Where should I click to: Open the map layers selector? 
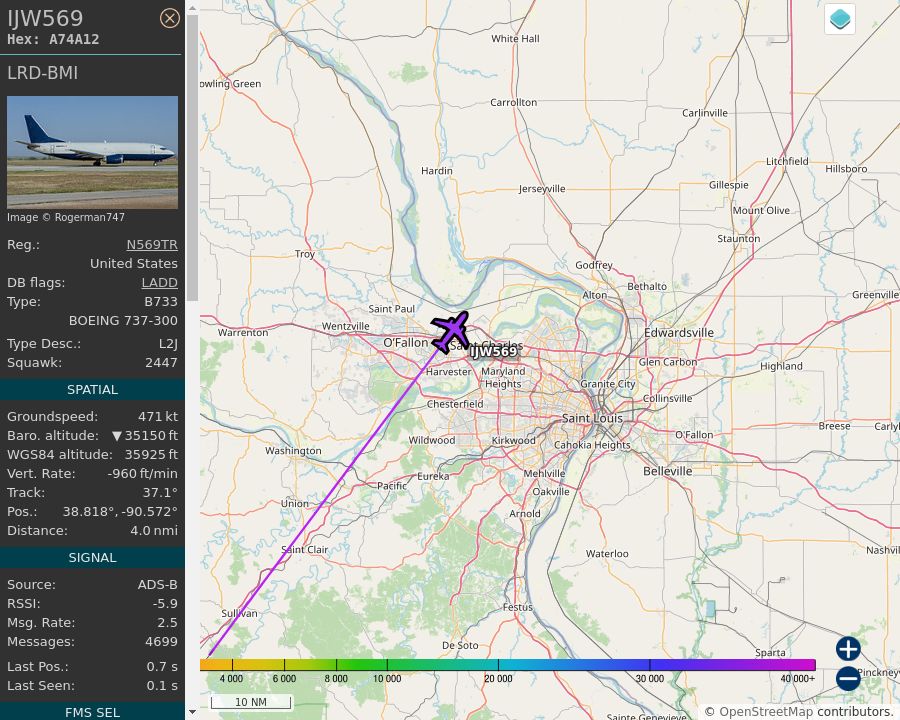(839, 18)
